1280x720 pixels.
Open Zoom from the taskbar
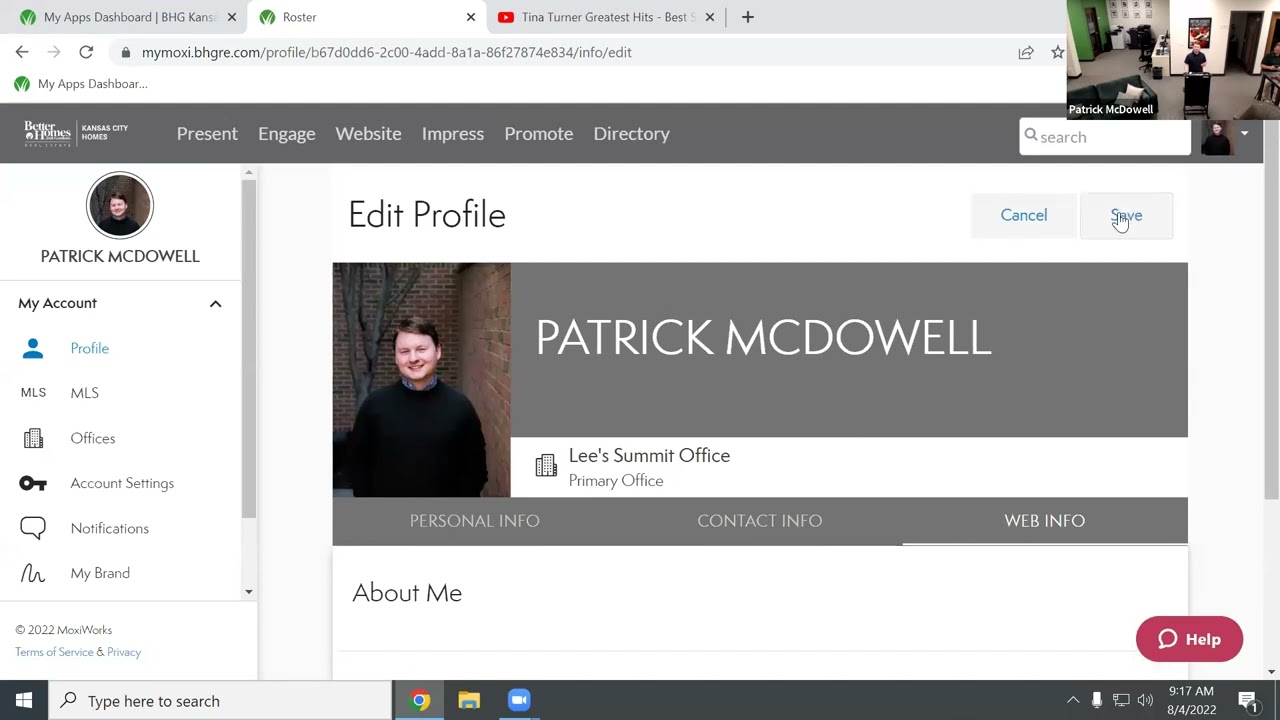pyautogui.click(x=518, y=701)
